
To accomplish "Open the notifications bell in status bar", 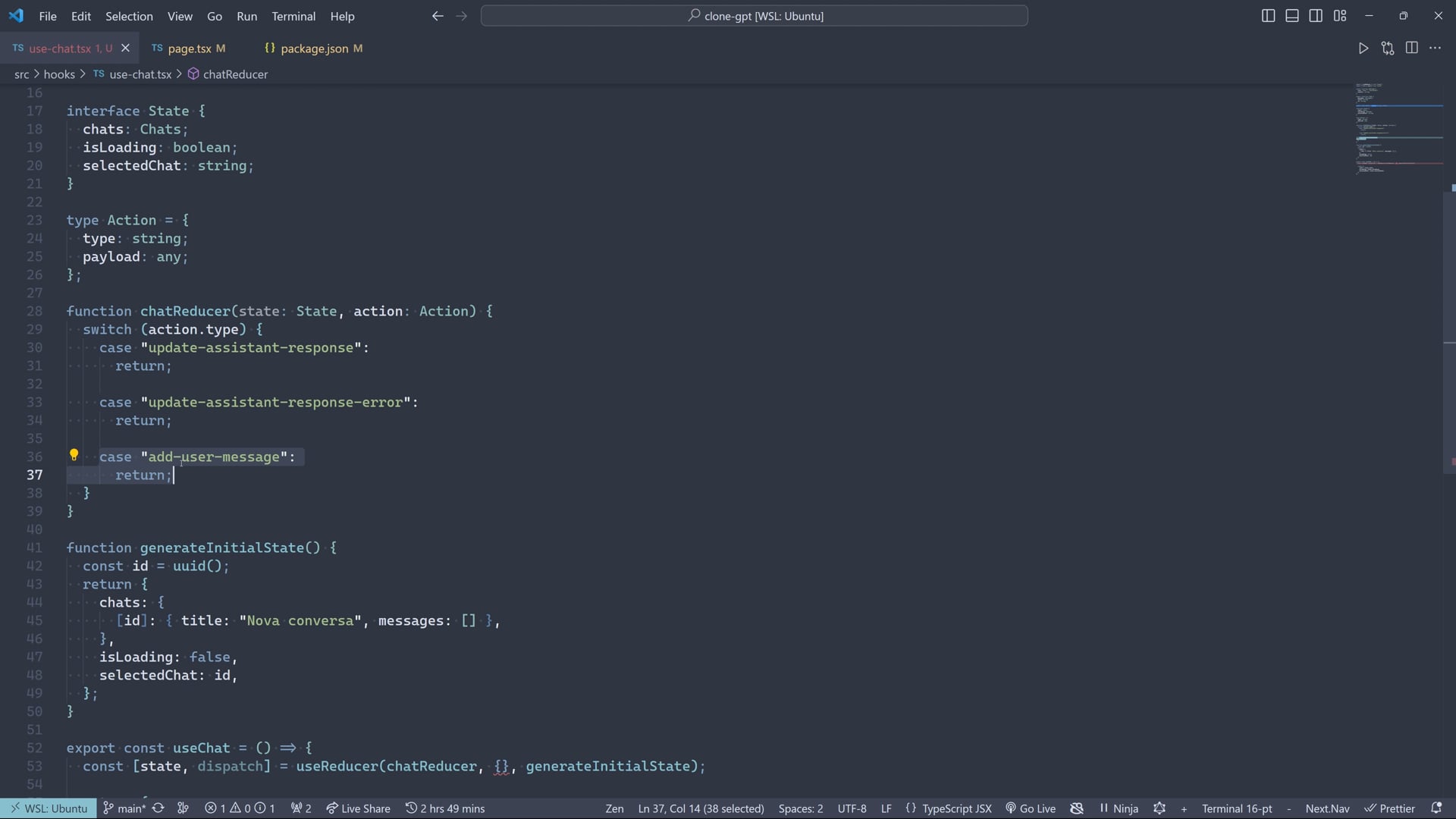I will [1436, 808].
